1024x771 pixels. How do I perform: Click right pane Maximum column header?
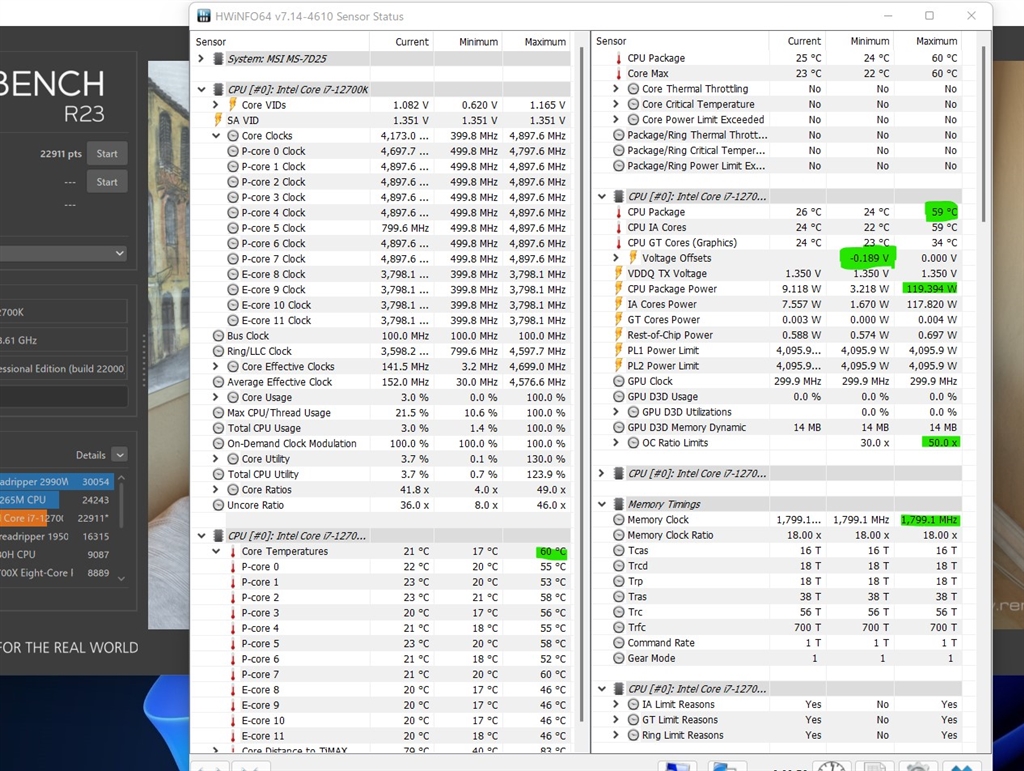[927, 41]
